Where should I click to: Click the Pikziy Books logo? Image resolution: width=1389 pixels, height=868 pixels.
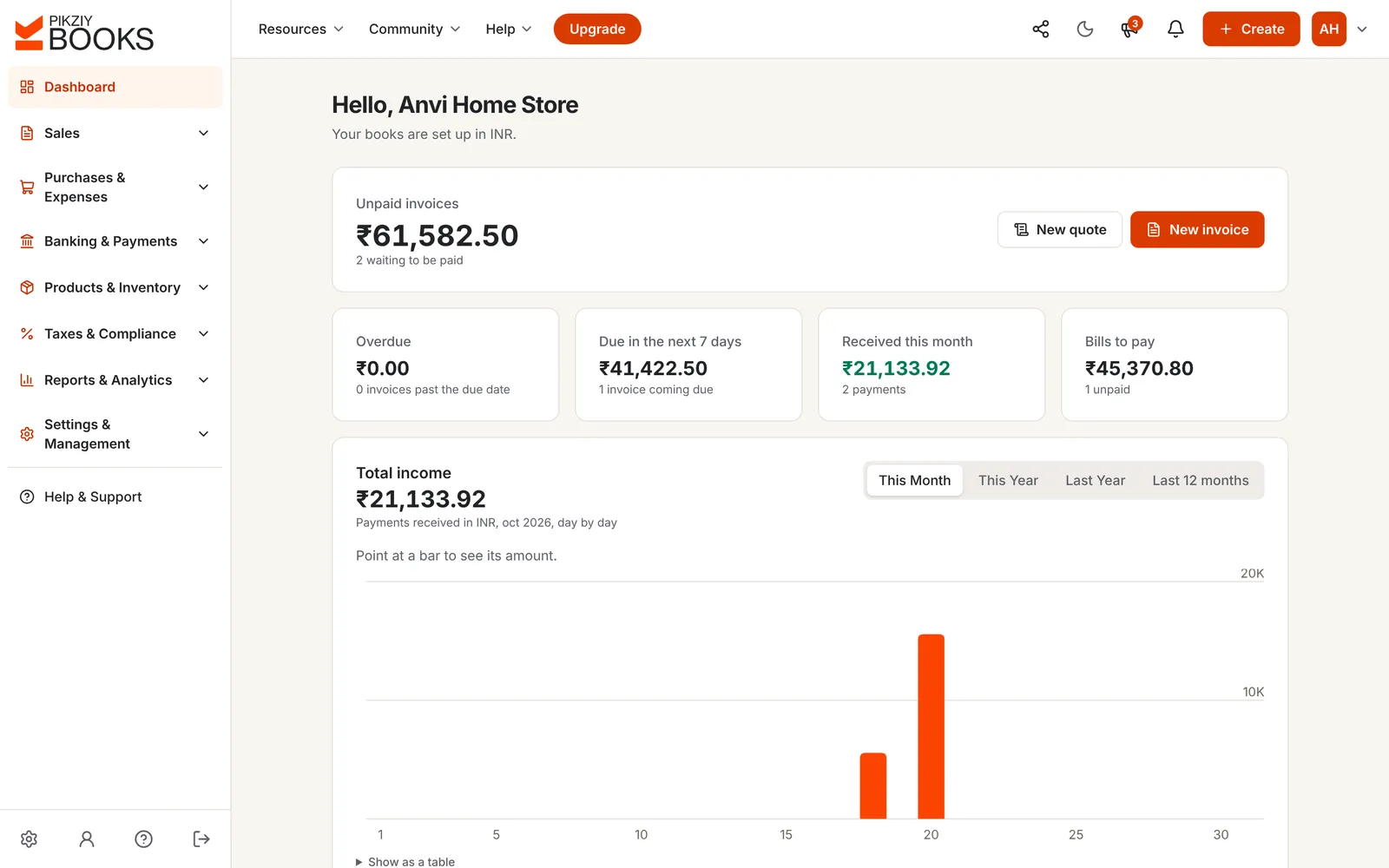84,33
